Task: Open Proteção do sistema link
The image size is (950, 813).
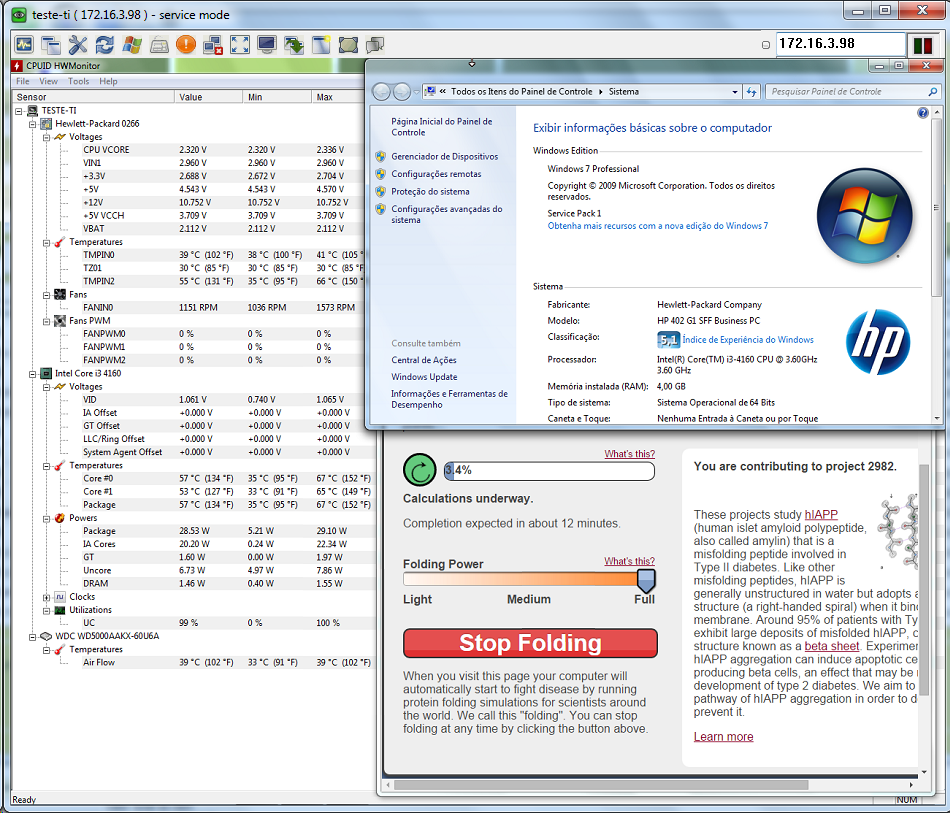Action: tap(430, 191)
